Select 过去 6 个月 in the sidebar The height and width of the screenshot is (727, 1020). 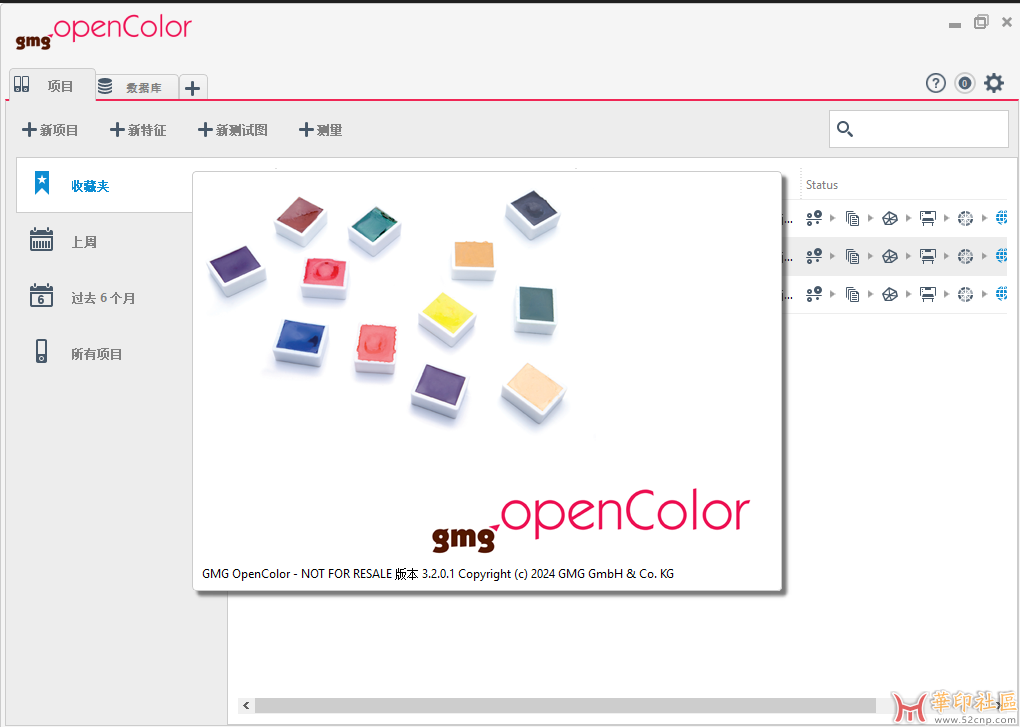103,298
